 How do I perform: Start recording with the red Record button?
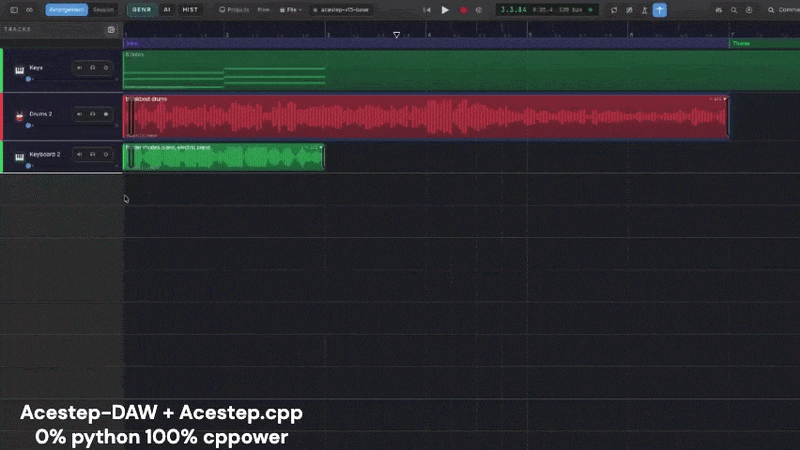[463, 10]
